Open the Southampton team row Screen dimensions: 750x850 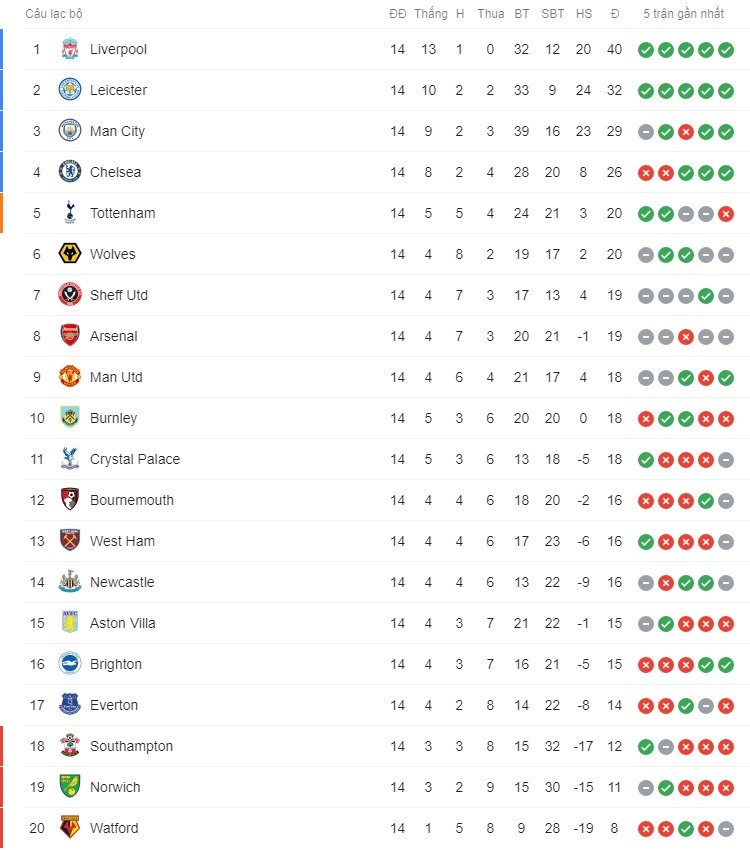pyautogui.click(x=387, y=746)
